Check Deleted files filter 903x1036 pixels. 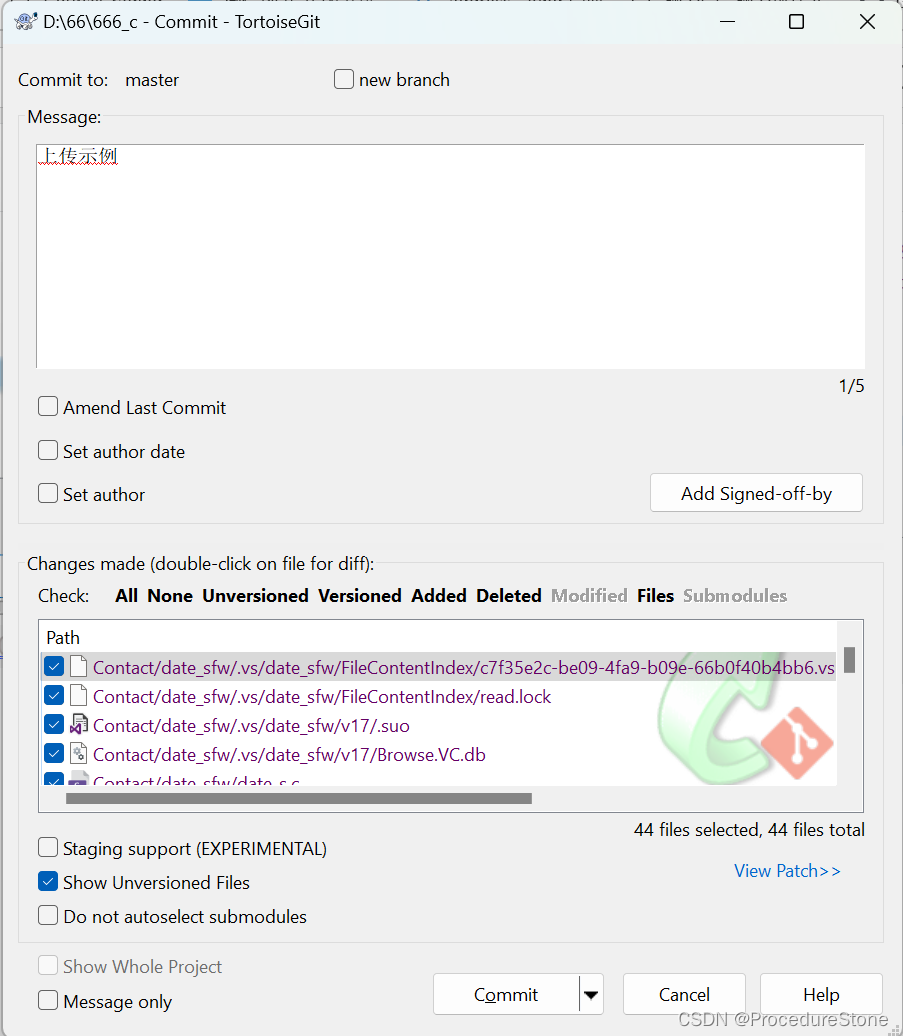coord(509,595)
